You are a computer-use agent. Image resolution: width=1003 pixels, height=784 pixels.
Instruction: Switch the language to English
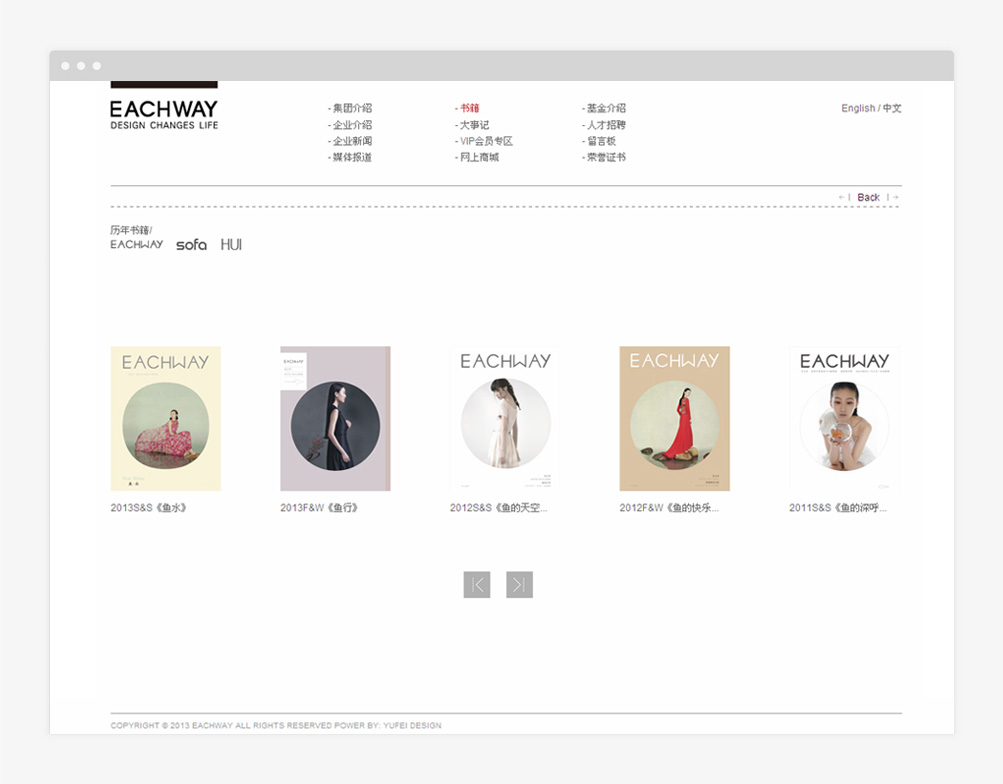click(857, 108)
